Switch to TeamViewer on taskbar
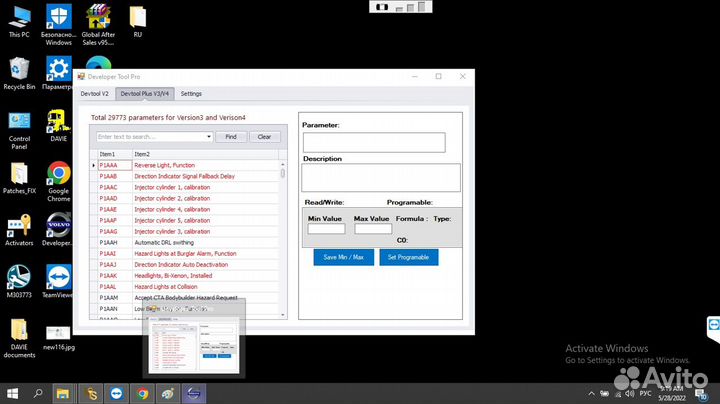The height and width of the screenshot is (404, 720). pyautogui.click(x=116, y=393)
